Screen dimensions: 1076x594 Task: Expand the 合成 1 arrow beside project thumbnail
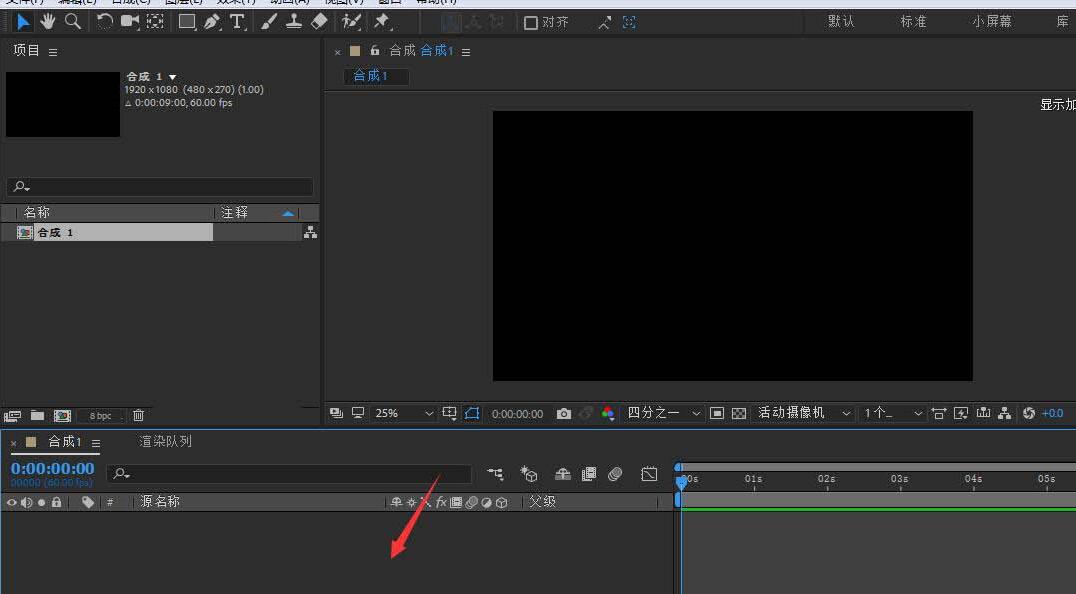[172, 78]
